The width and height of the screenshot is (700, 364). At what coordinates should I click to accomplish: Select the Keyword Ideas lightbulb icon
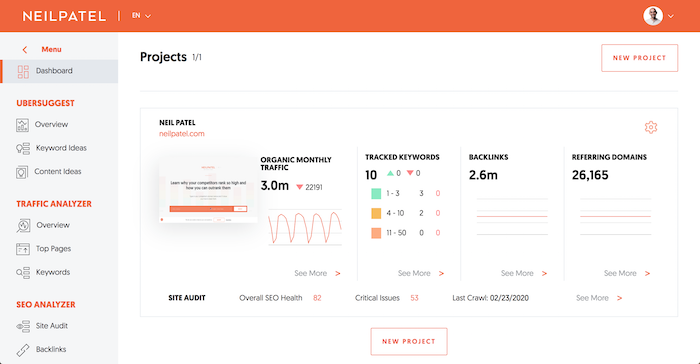click(23, 148)
